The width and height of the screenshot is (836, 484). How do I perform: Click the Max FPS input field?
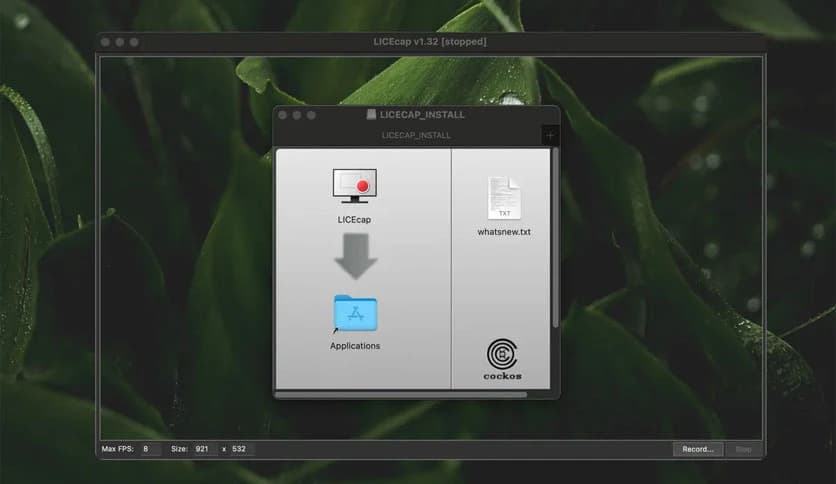pyautogui.click(x=149, y=449)
